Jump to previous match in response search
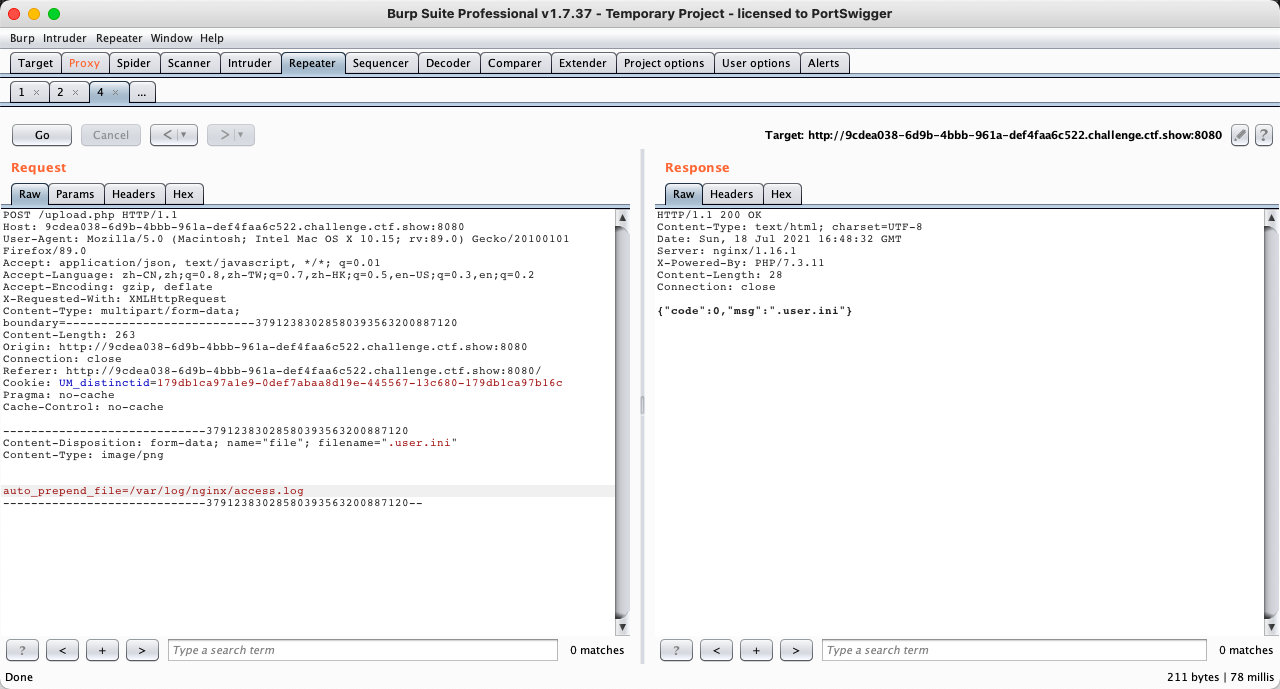The image size is (1280, 689). point(716,650)
